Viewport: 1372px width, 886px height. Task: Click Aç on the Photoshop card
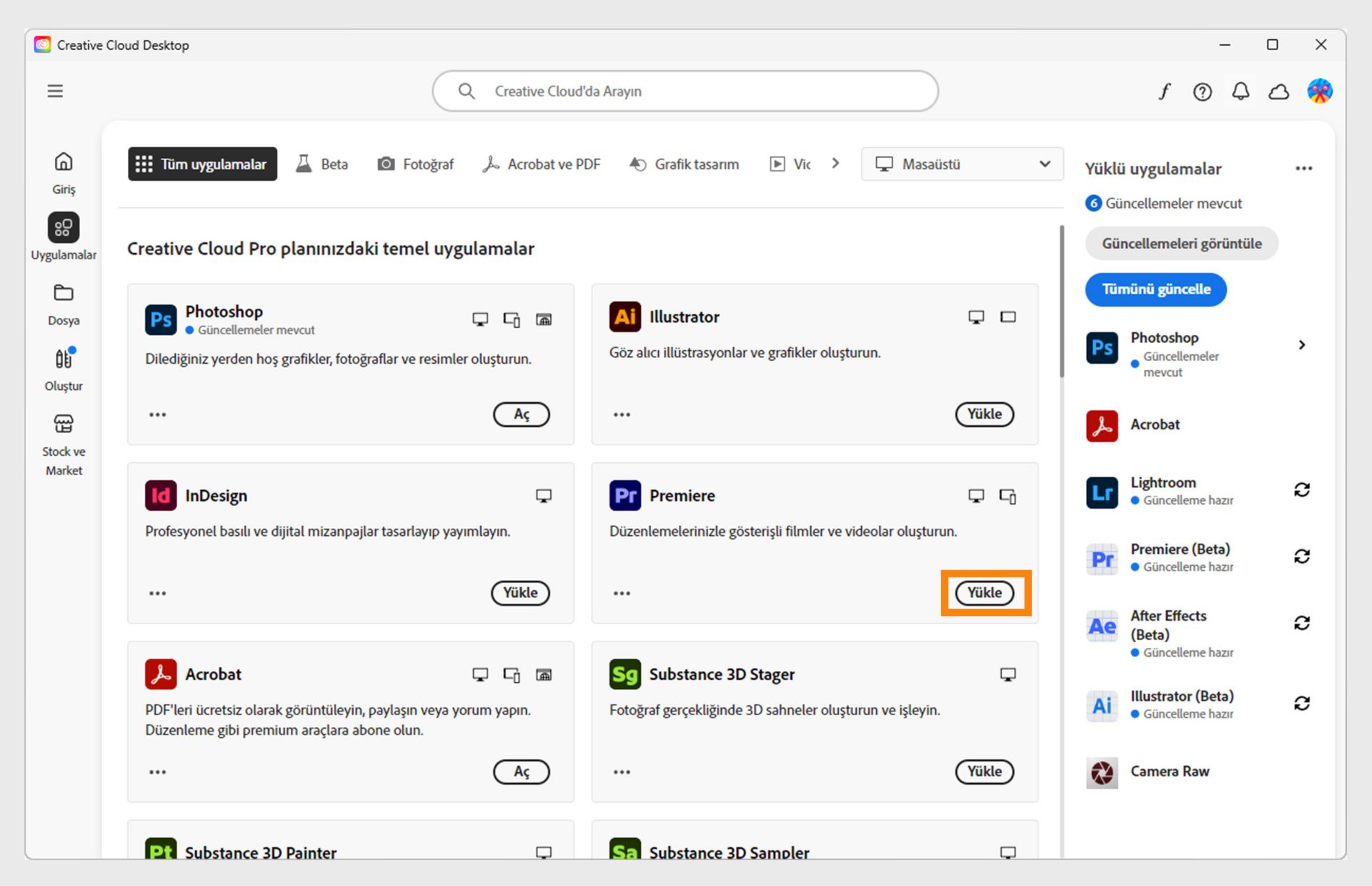522,414
